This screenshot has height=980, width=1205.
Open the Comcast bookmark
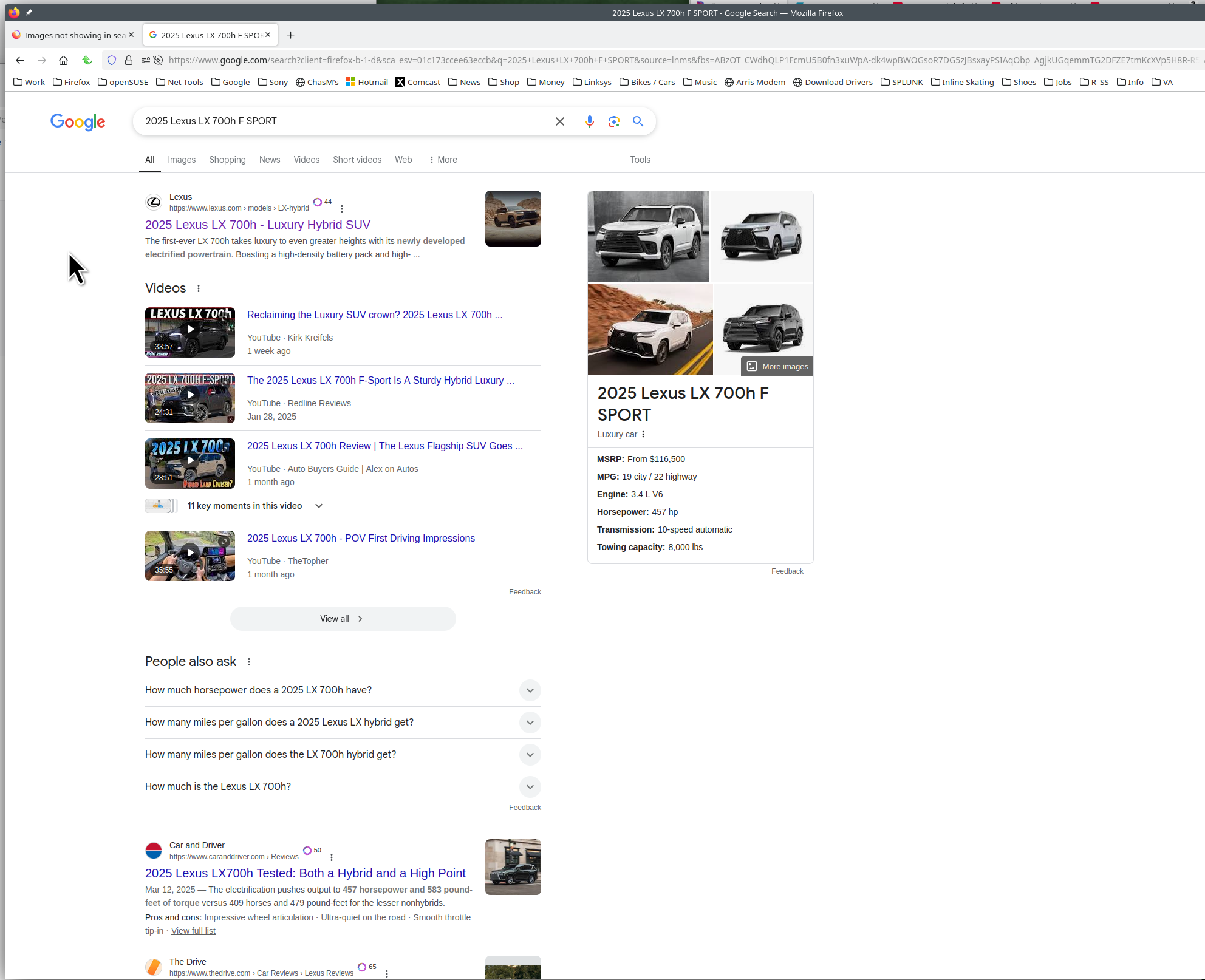click(418, 82)
